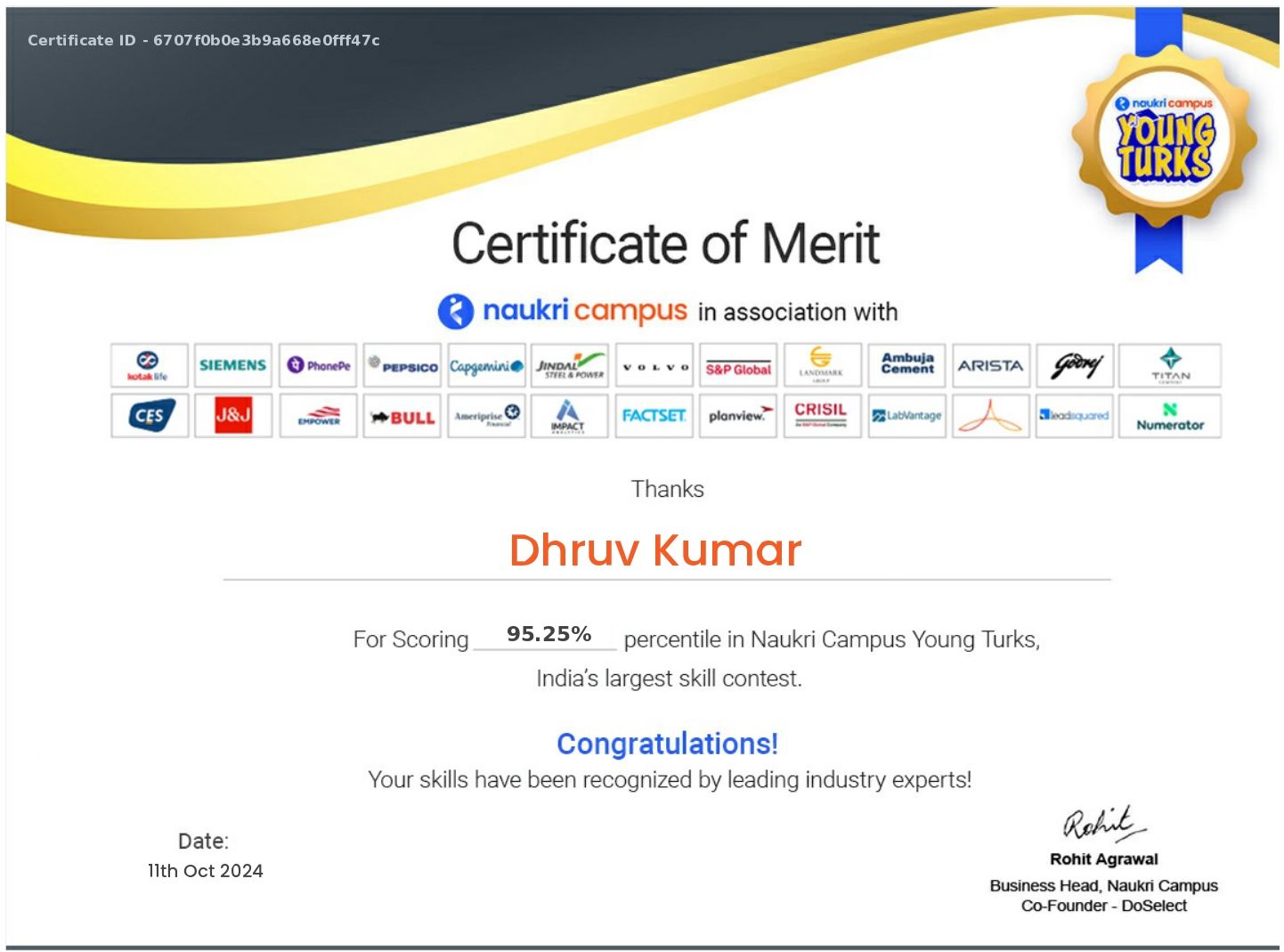Click the Naukri Campus logo near association text
The height and width of the screenshot is (952, 1284).
pos(562,311)
